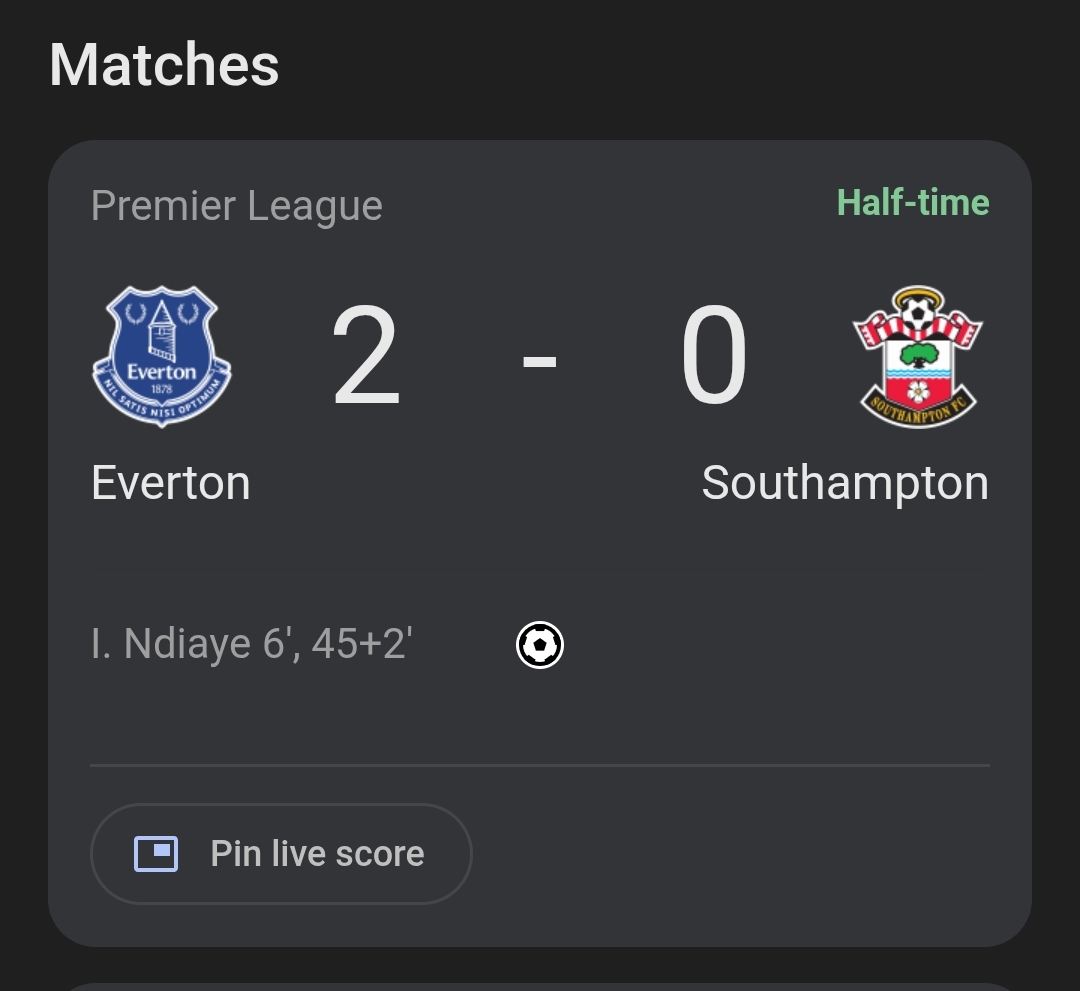This screenshot has width=1080, height=991.
Task: Click the Southampton FC crest
Action: (918, 357)
